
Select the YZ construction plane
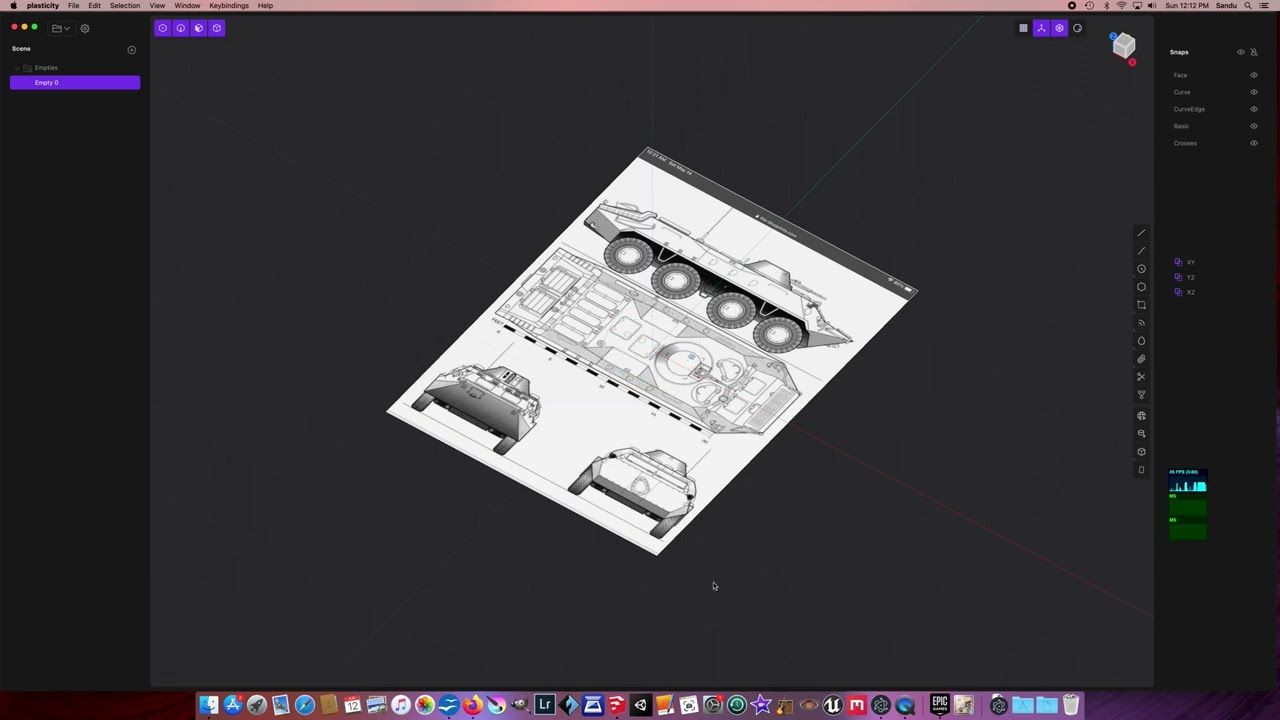tap(1185, 277)
